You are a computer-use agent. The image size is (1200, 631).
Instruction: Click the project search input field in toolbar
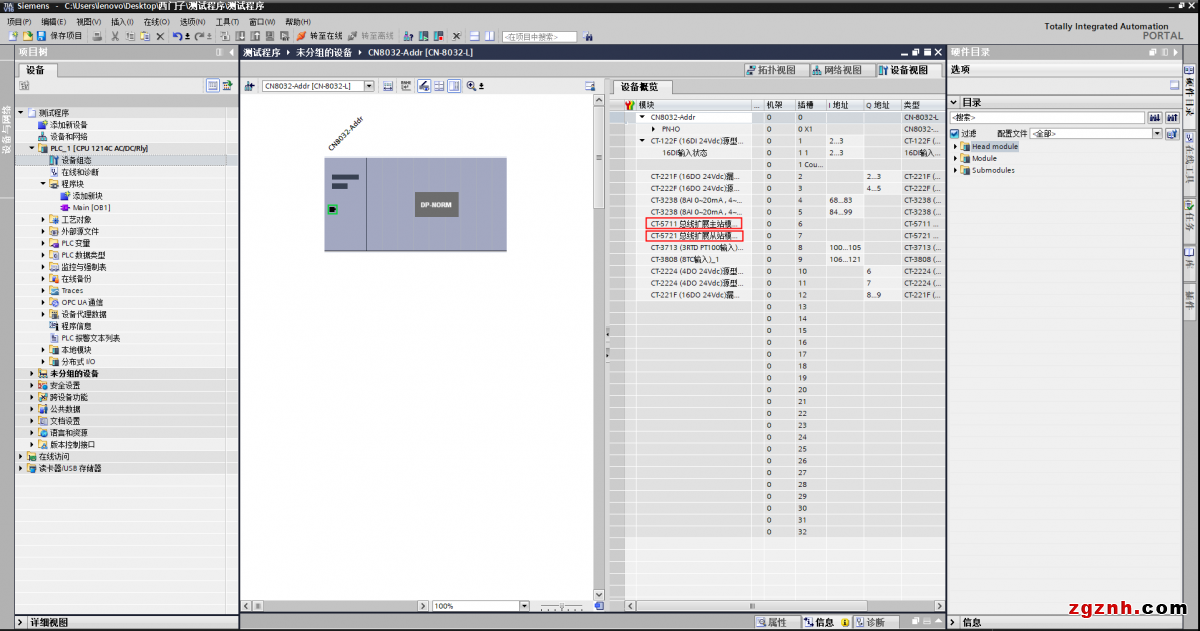(x=540, y=37)
